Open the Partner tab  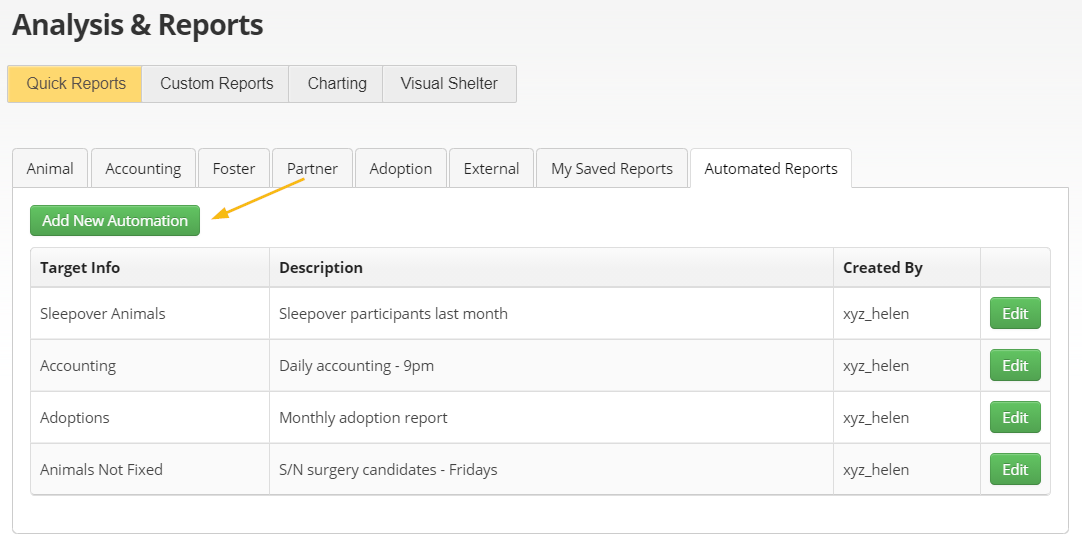point(312,169)
